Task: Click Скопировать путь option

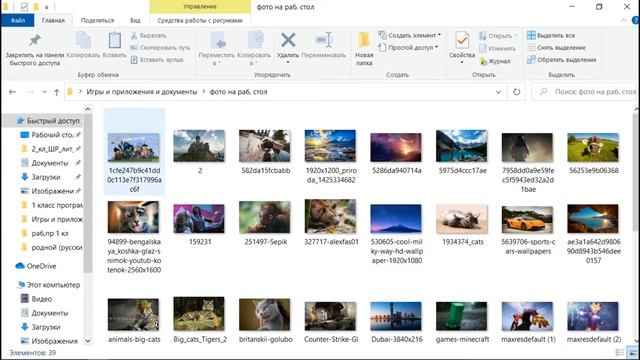Action: [160, 47]
